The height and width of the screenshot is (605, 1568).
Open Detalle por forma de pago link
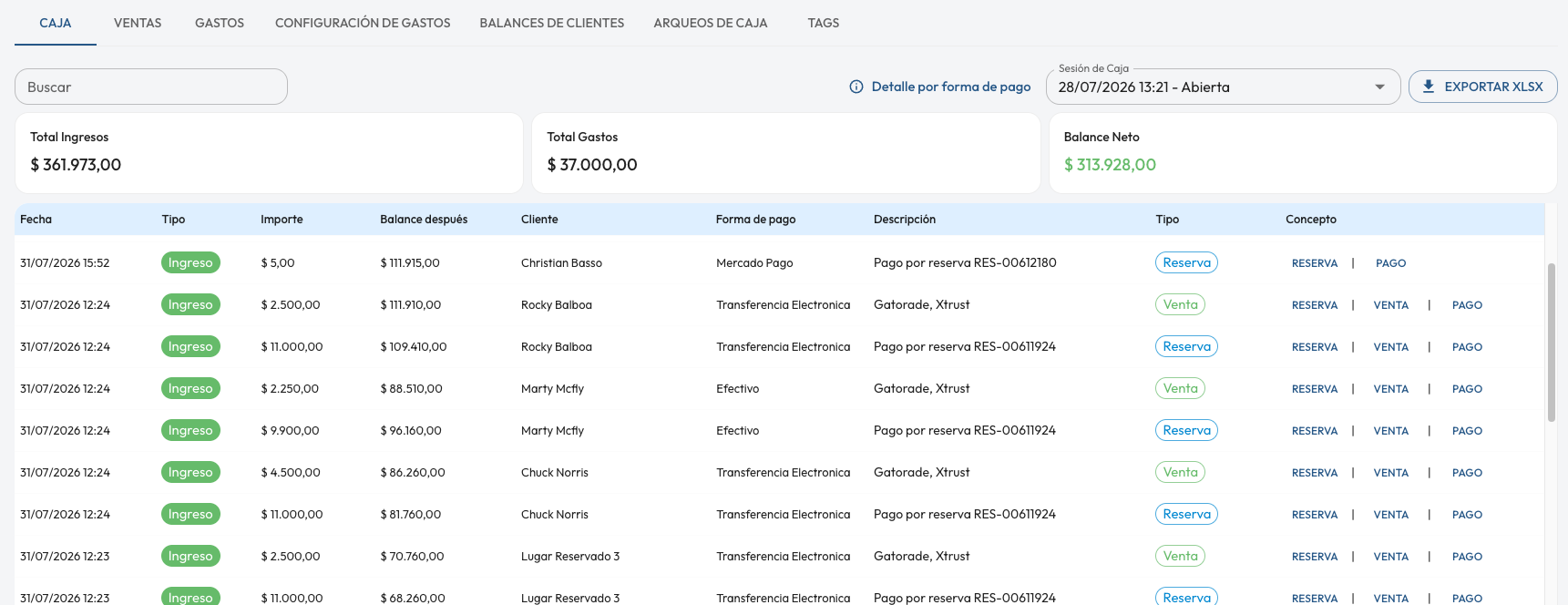point(951,87)
